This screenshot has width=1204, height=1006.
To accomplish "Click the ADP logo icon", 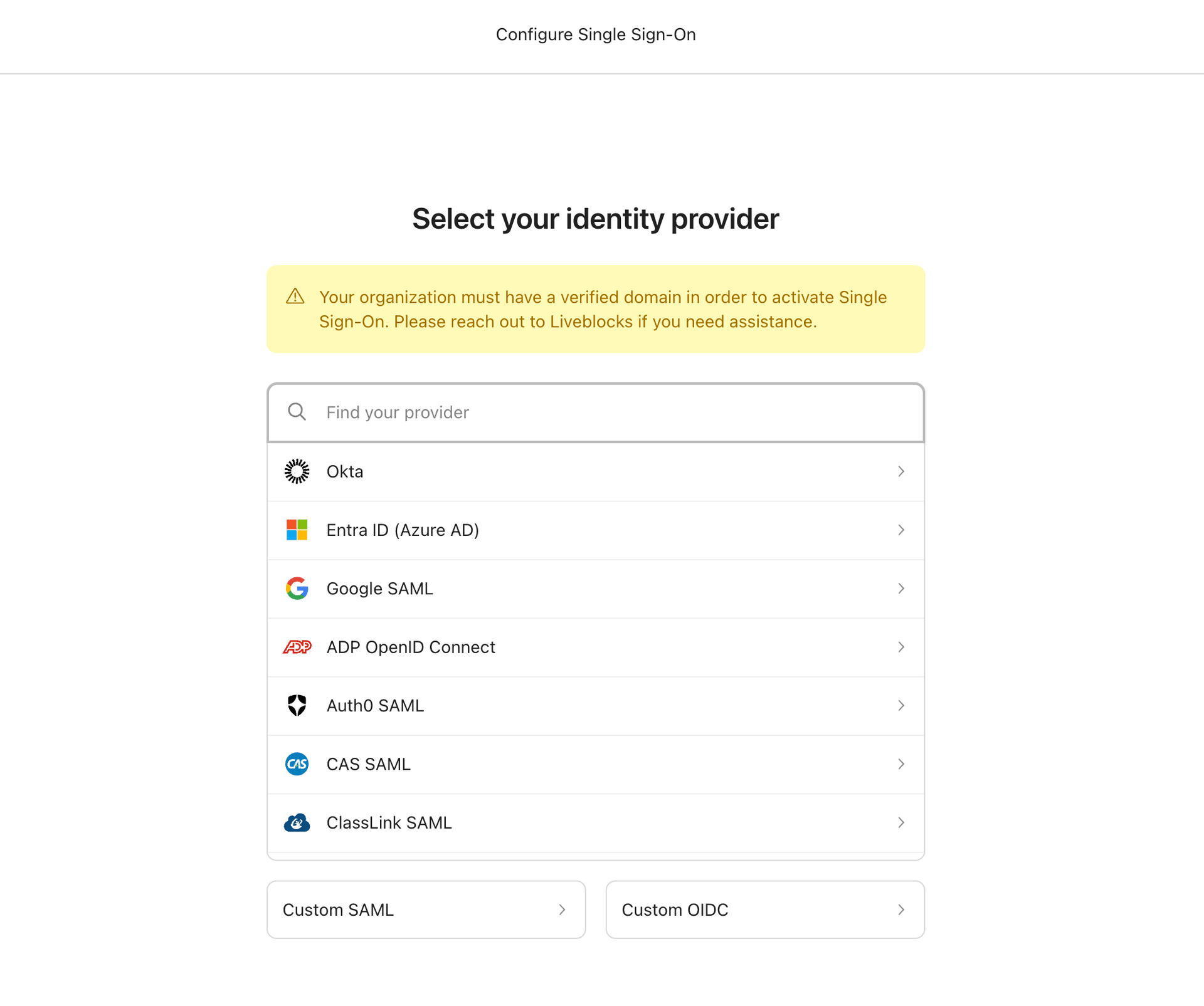I will [x=297, y=647].
